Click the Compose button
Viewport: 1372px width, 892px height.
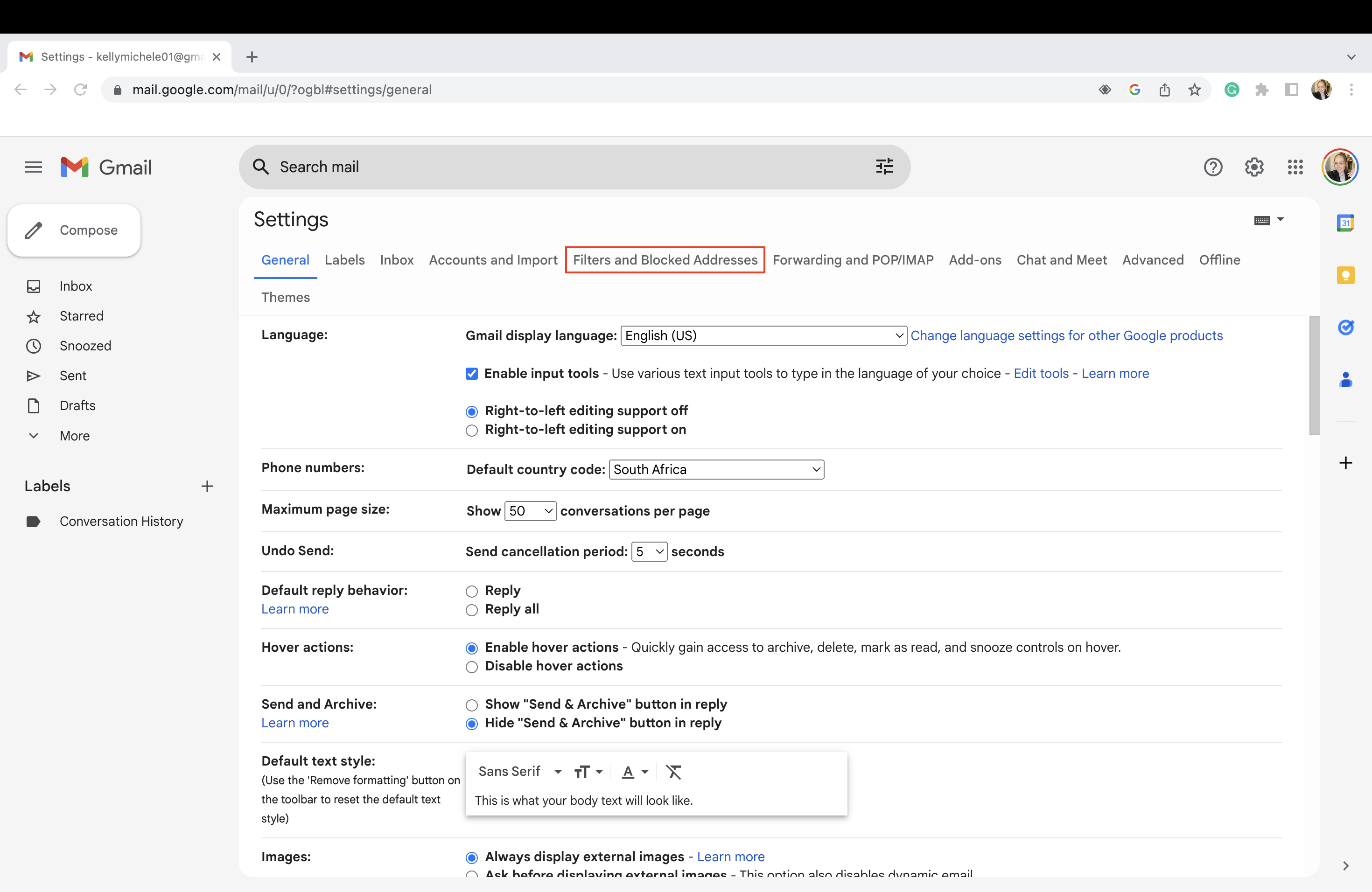coord(74,230)
